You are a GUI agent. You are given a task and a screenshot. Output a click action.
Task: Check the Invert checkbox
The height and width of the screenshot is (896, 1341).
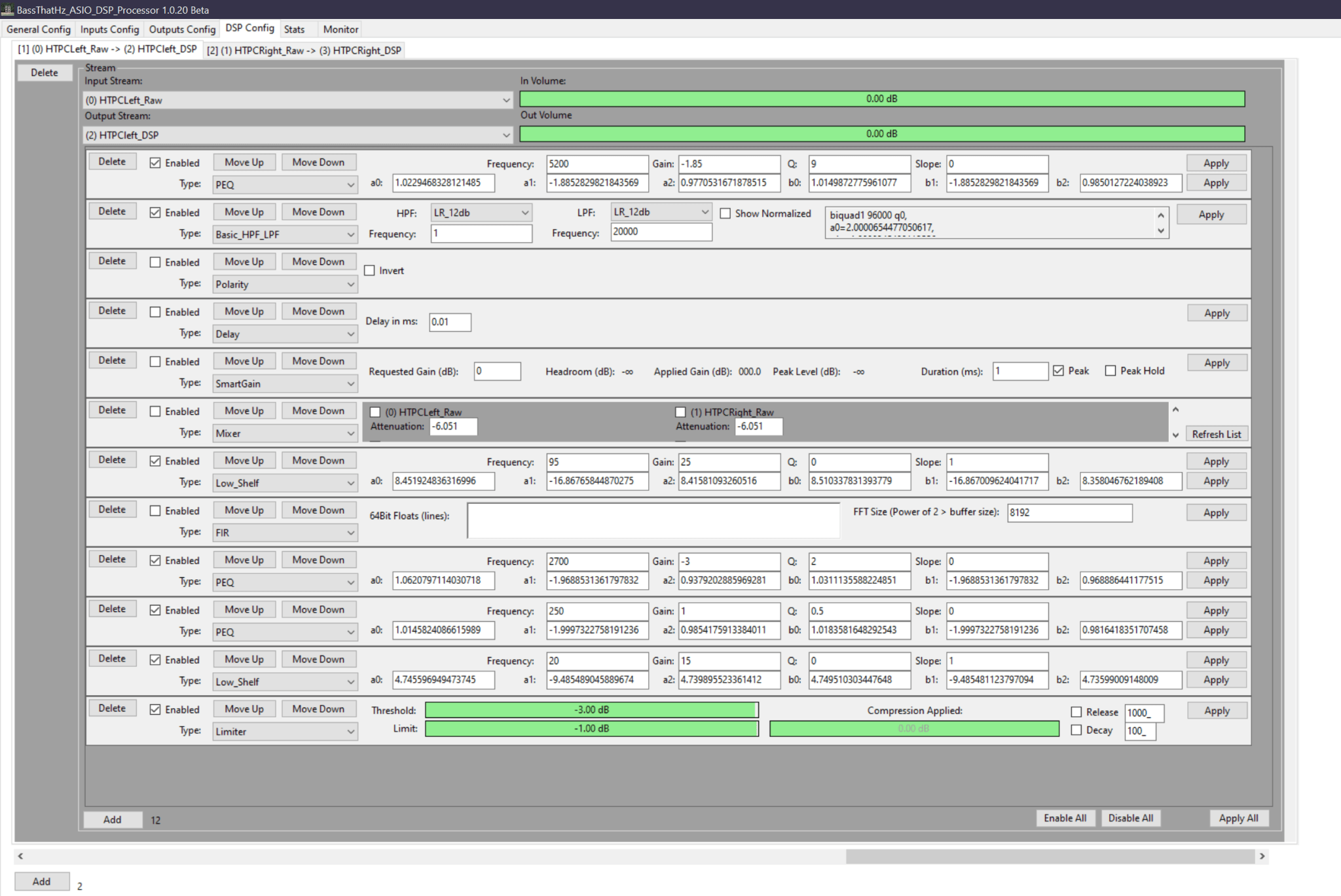click(370, 270)
